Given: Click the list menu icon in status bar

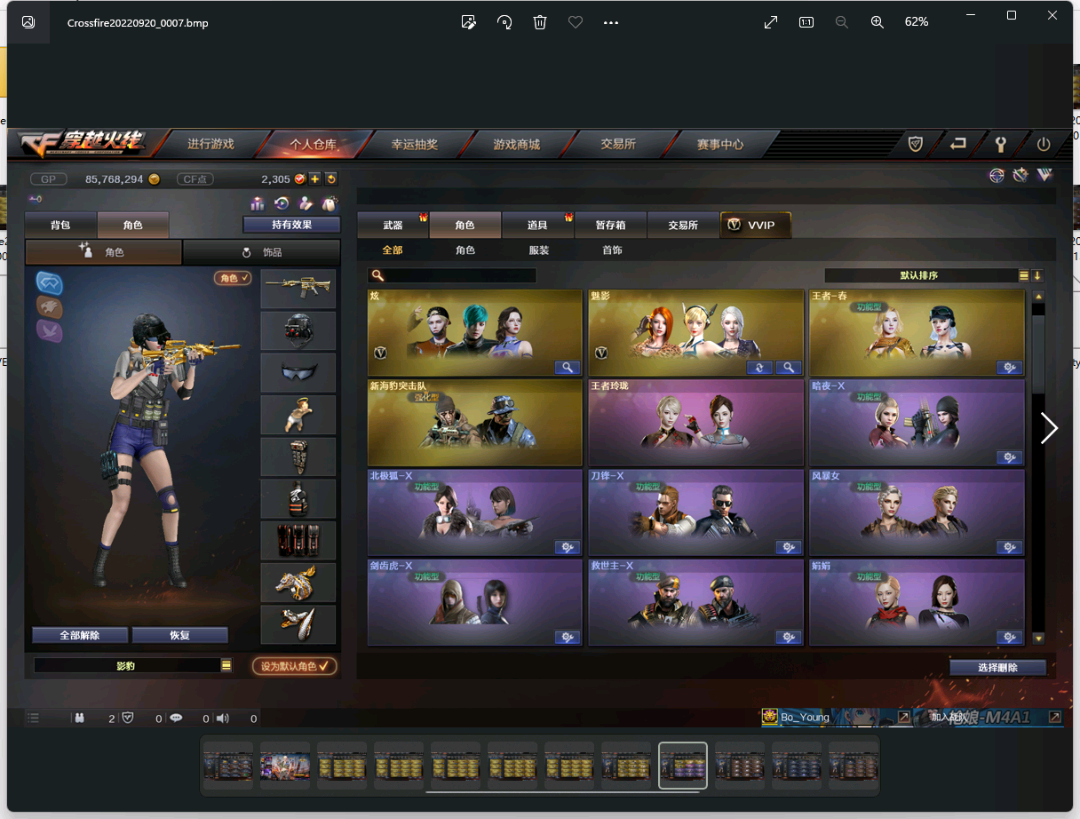Looking at the screenshot, I should (x=32, y=718).
